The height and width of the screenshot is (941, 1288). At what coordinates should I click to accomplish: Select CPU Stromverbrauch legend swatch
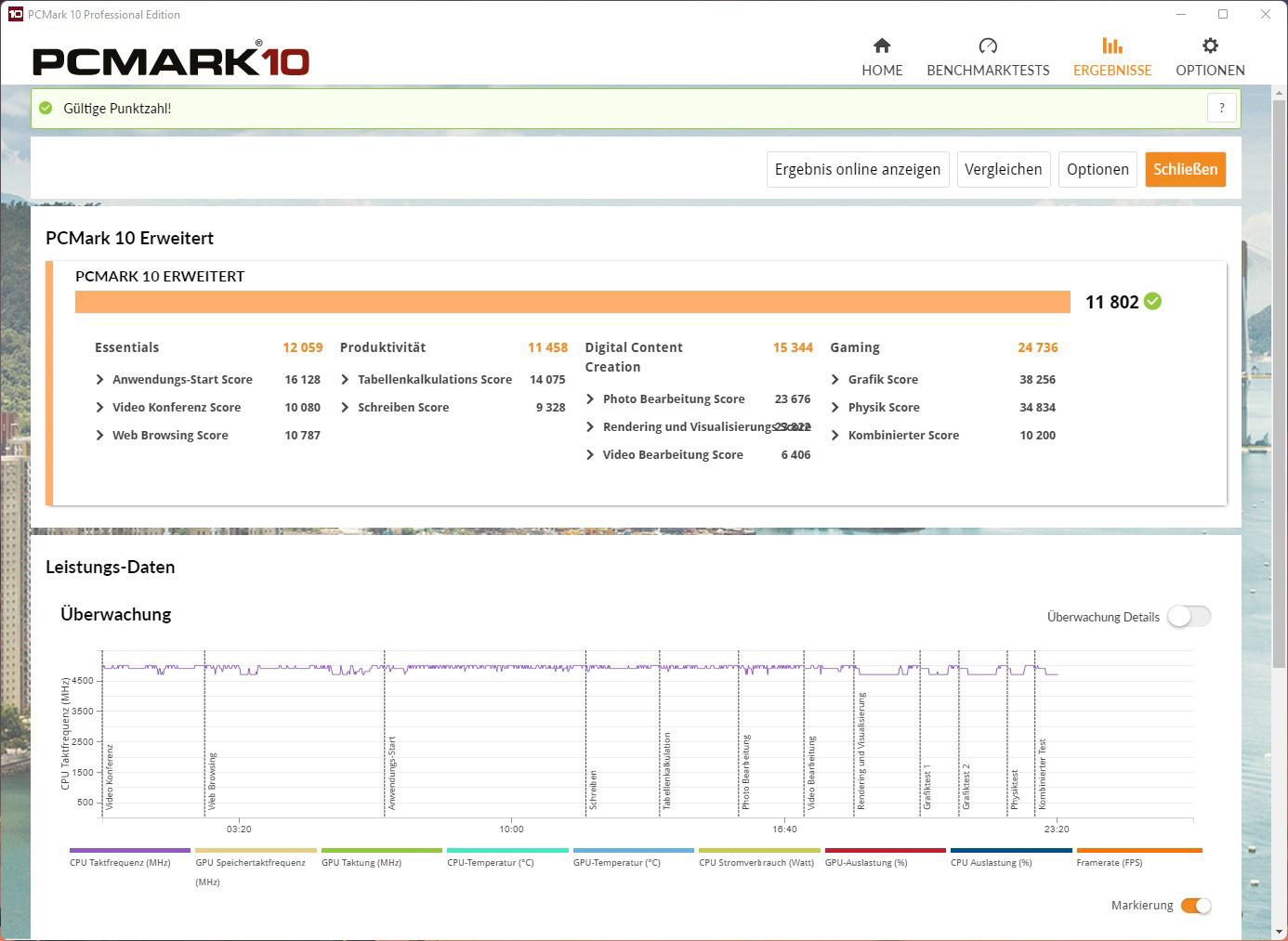click(759, 850)
